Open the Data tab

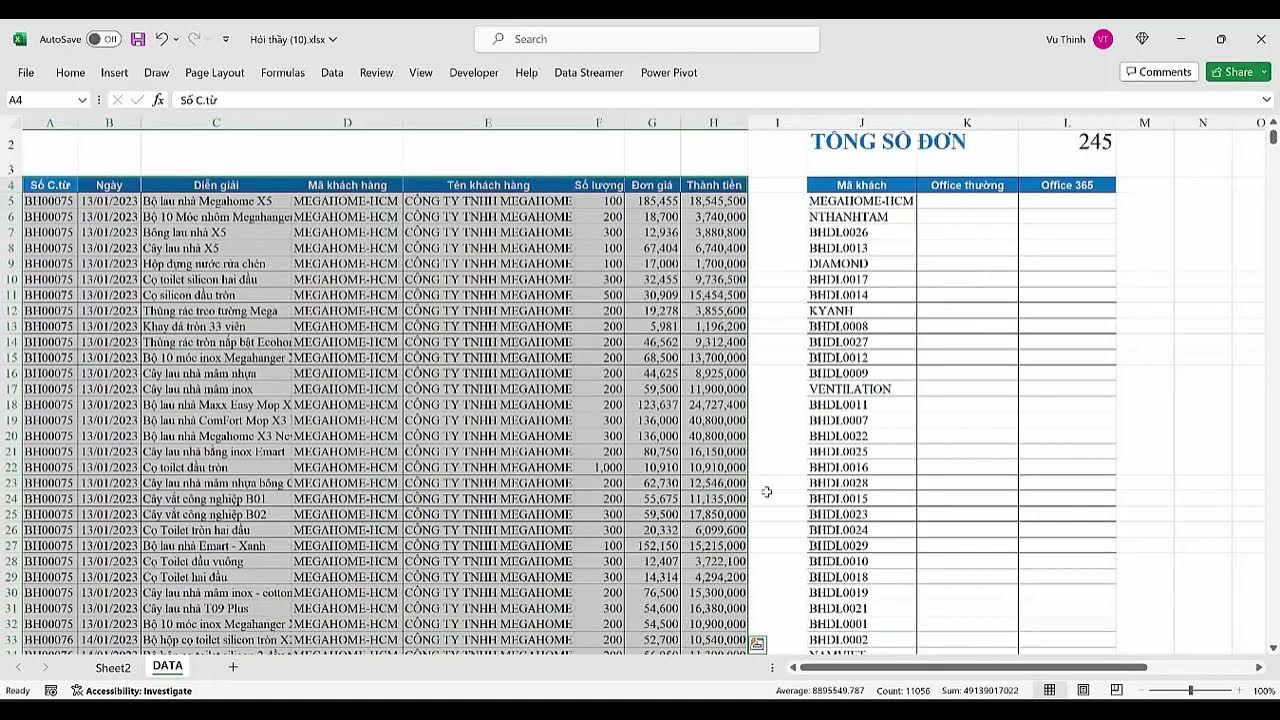(332, 72)
